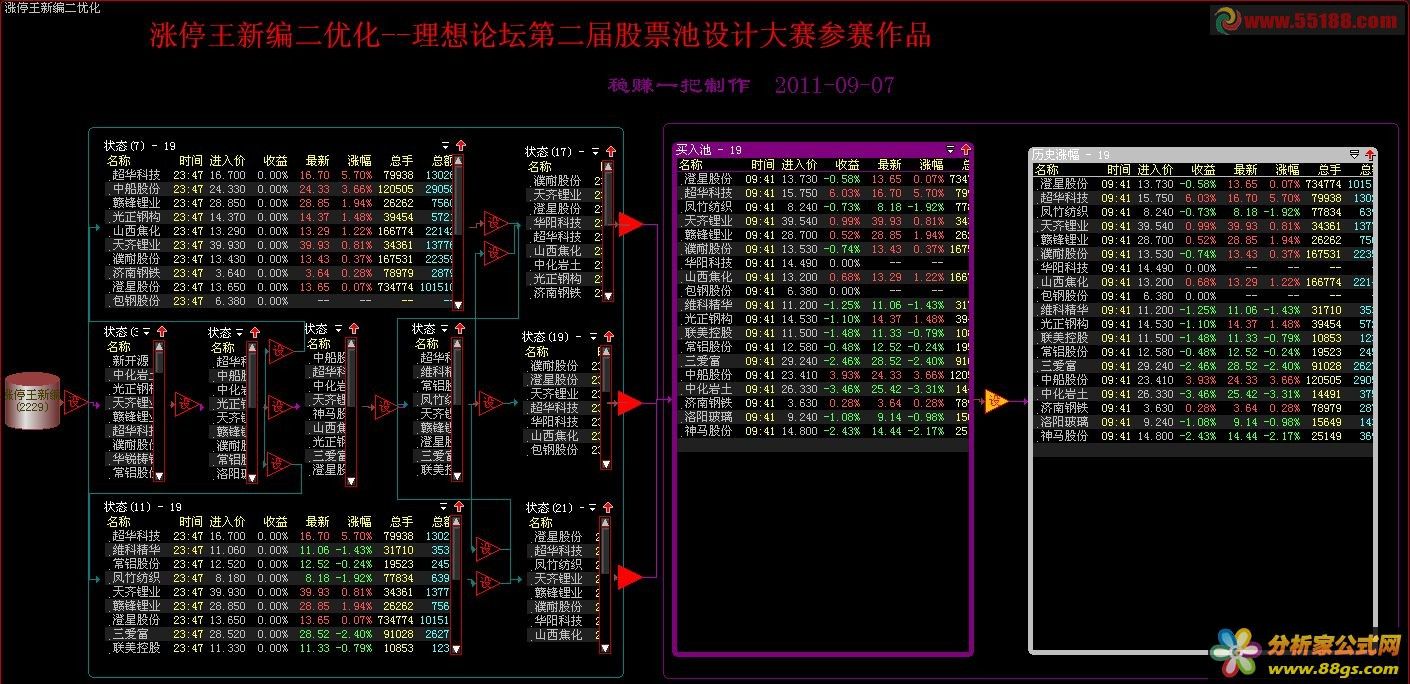
Task: Click the red up-arrow on 状态(11) panel
Action: click(460, 508)
